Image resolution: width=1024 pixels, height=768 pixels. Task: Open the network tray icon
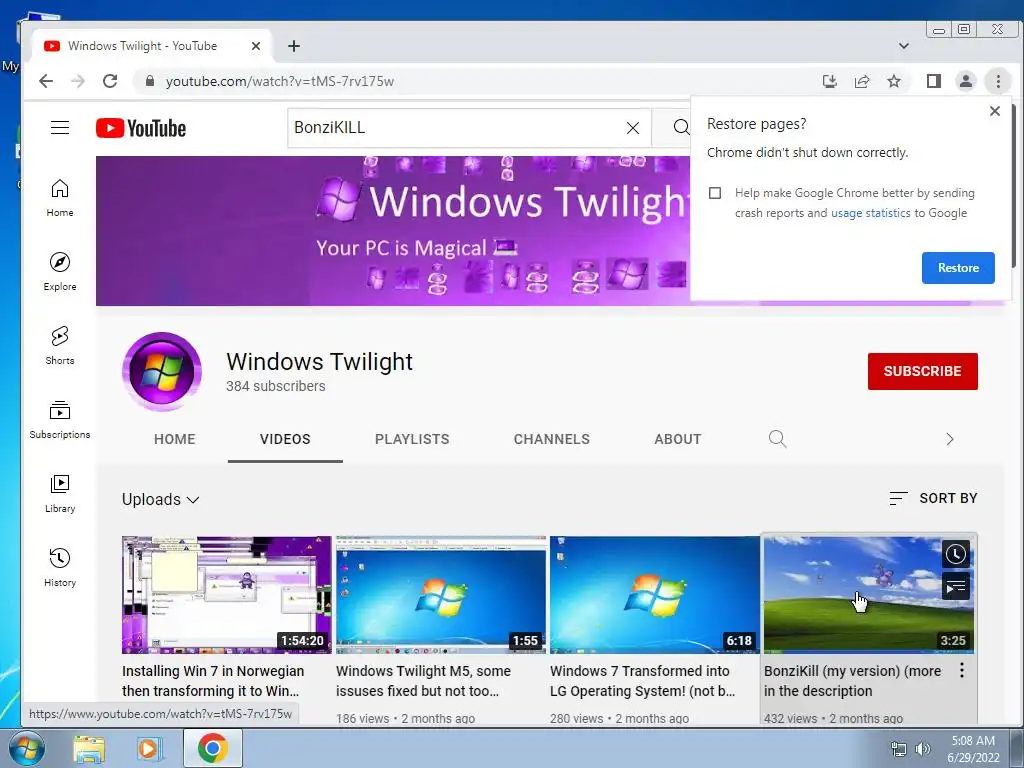click(x=899, y=749)
